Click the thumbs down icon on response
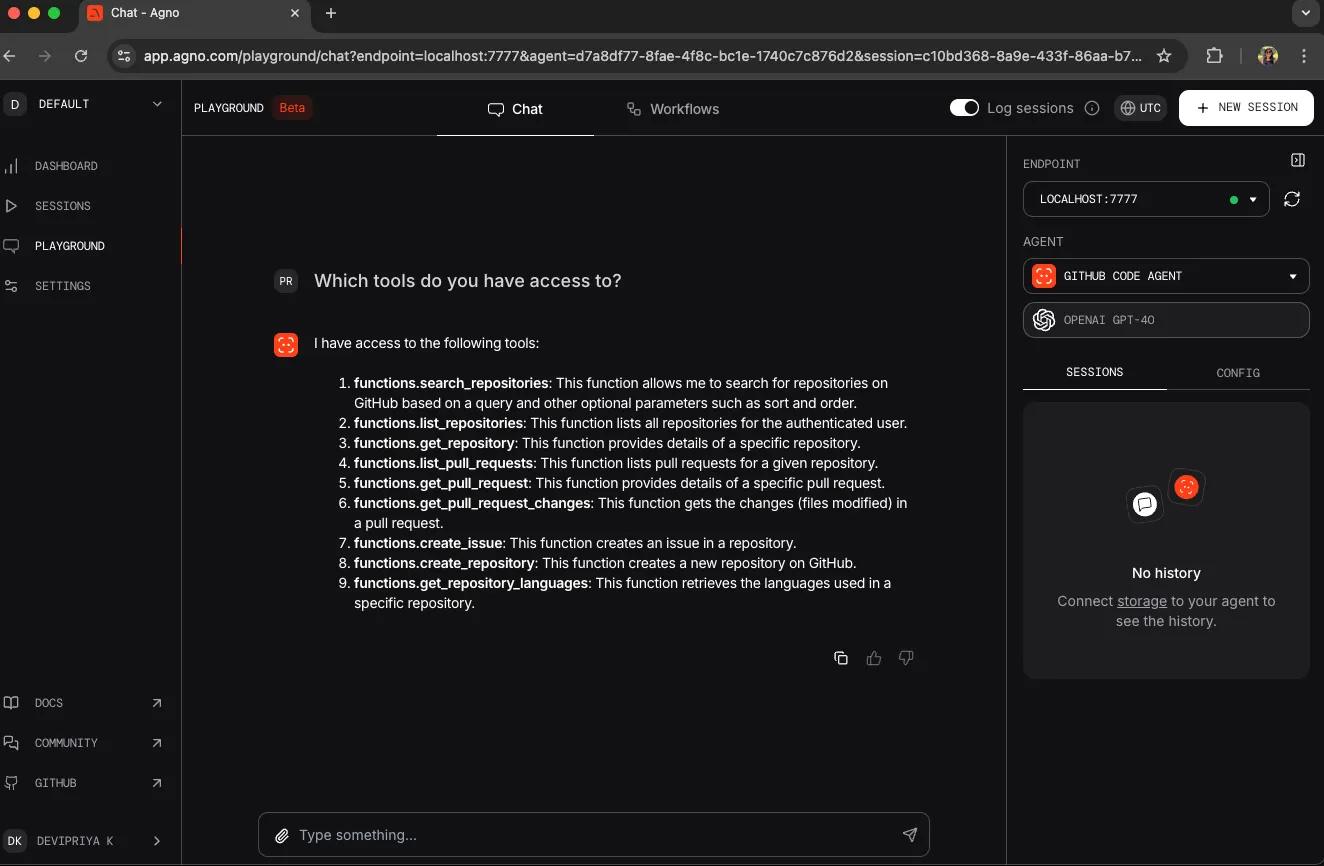Image resolution: width=1324 pixels, height=866 pixels. pos(906,658)
